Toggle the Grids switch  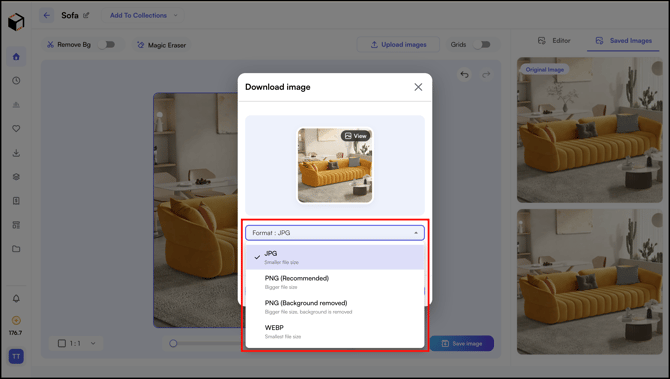[x=482, y=44]
